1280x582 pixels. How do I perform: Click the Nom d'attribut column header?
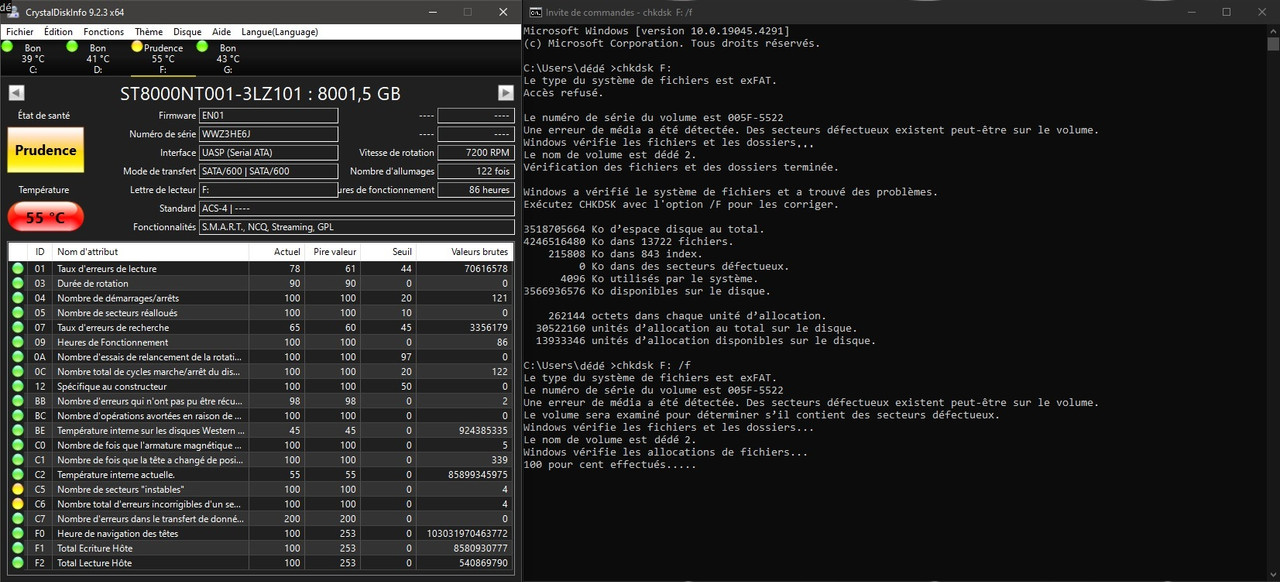point(150,251)
